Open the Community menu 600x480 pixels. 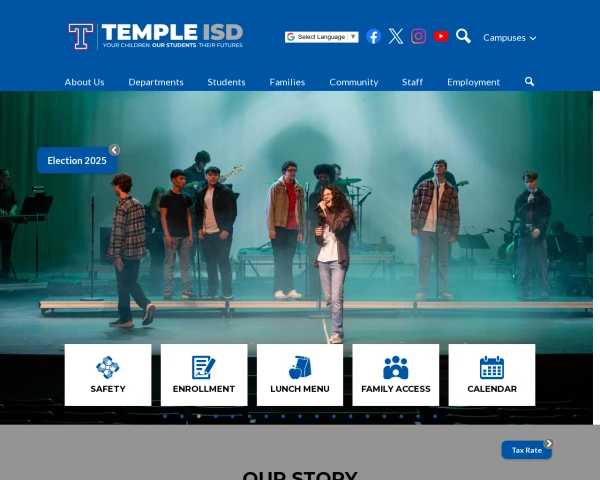(x=354, y=82)
